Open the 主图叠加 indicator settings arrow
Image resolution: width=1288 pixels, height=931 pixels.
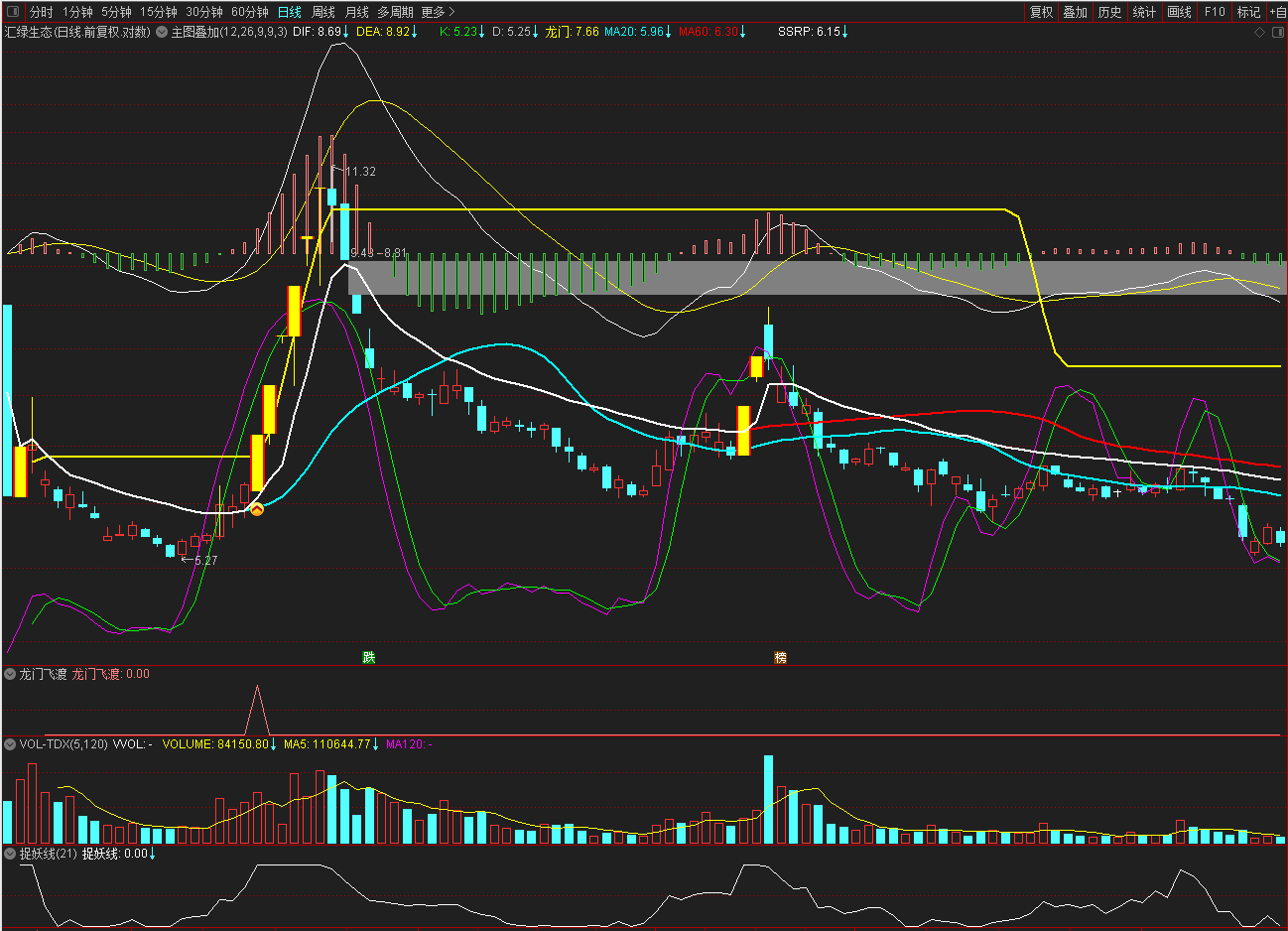[x=162, y=32]
